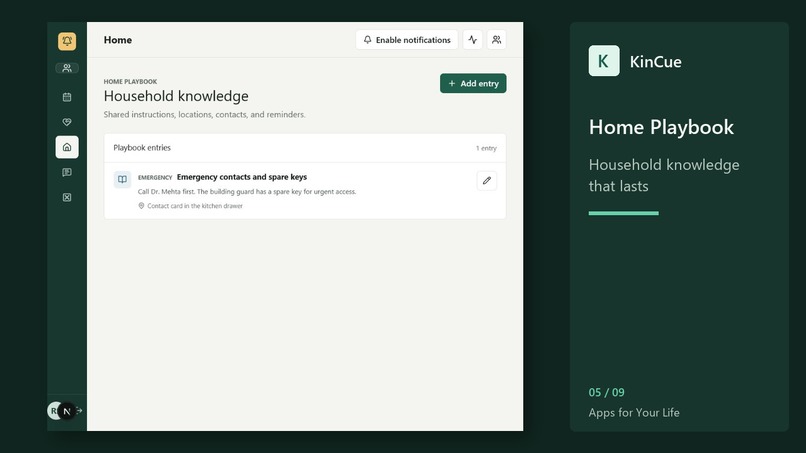Click the Household knowledge heading
This screenshot has height=453, width=806.
[x=176, y=96]
